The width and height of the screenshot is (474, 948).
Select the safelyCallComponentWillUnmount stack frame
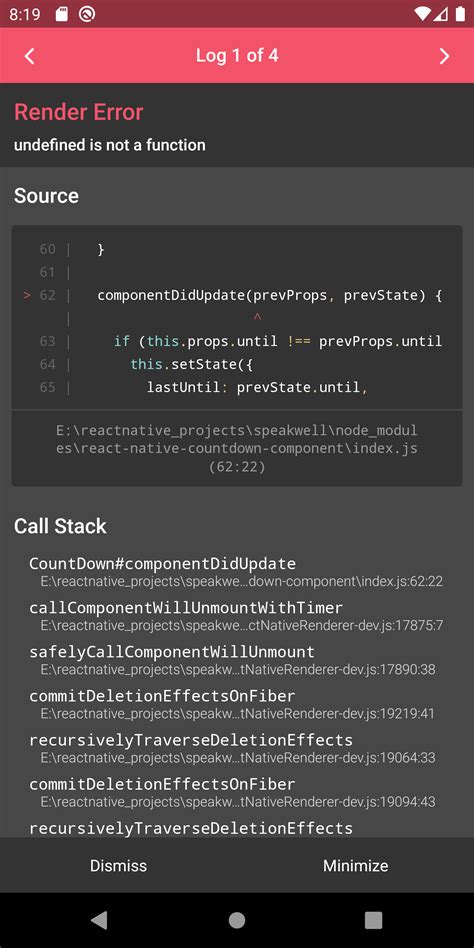pos(237,660)
